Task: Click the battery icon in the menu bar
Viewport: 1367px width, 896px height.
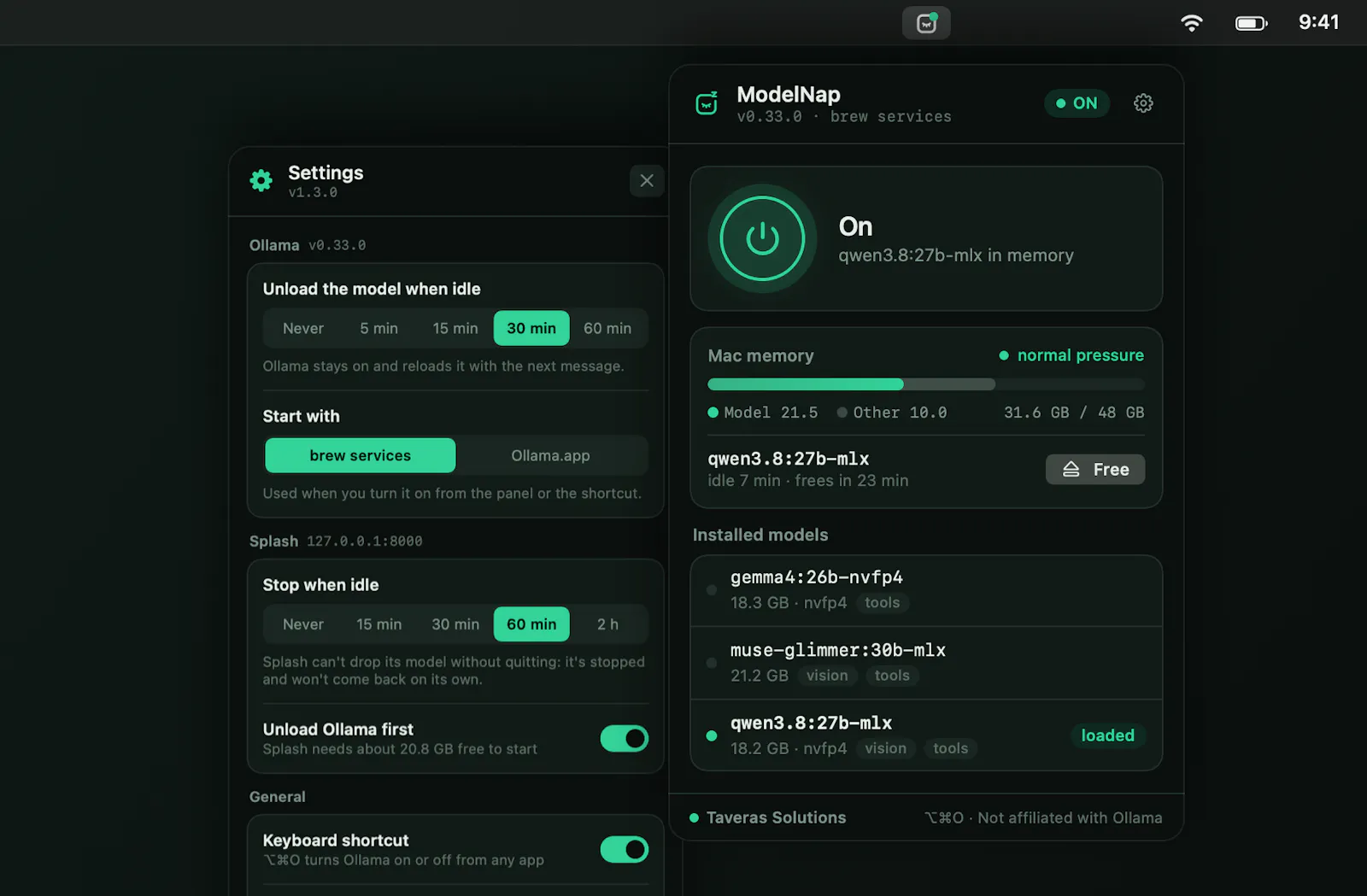Action: pos(1252,23)
